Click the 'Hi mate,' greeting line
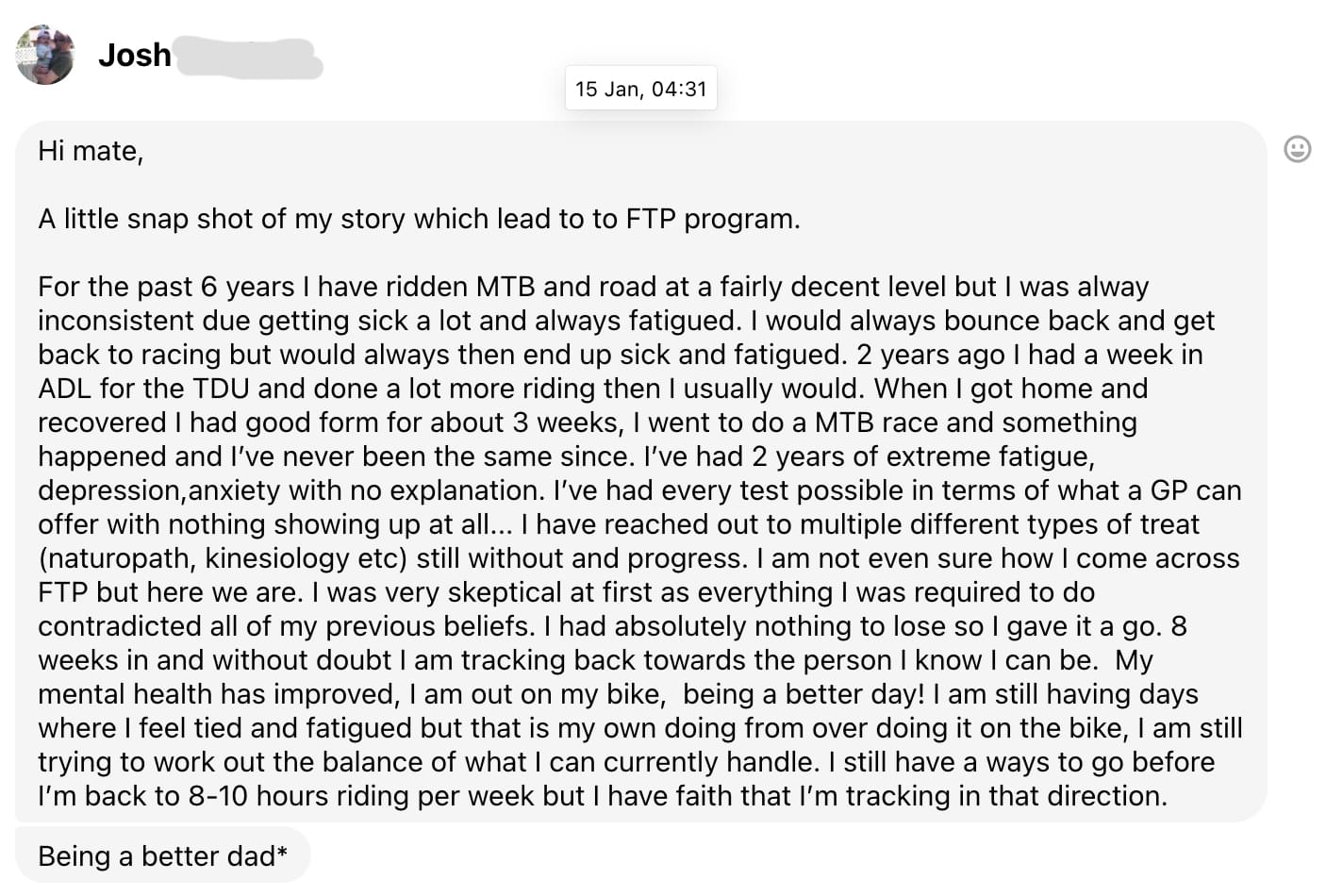The height and width of the screenshot is (896, 1326). pyautogui.click(x=91, y=151)
